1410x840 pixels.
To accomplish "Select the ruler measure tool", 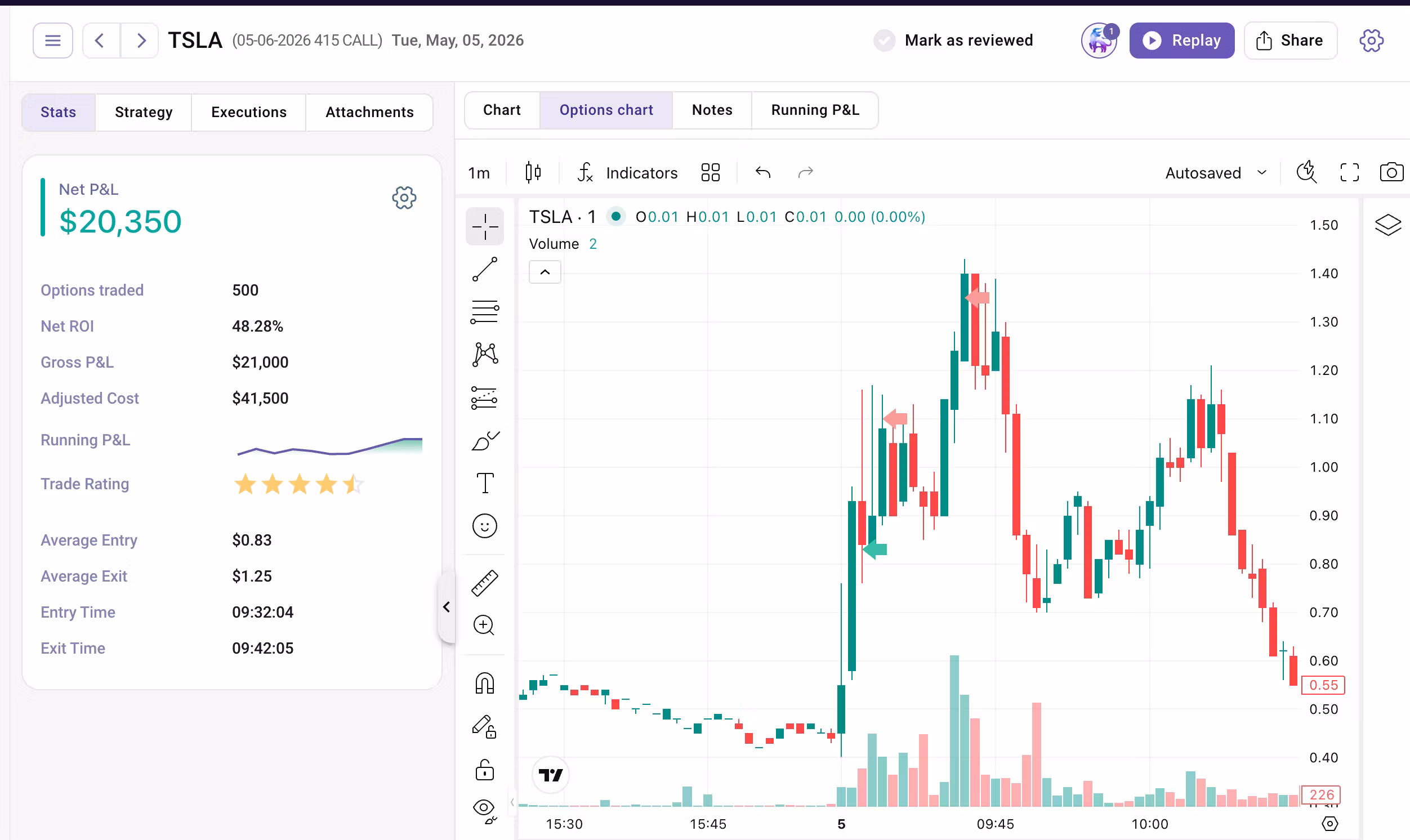I will point(485,583).
